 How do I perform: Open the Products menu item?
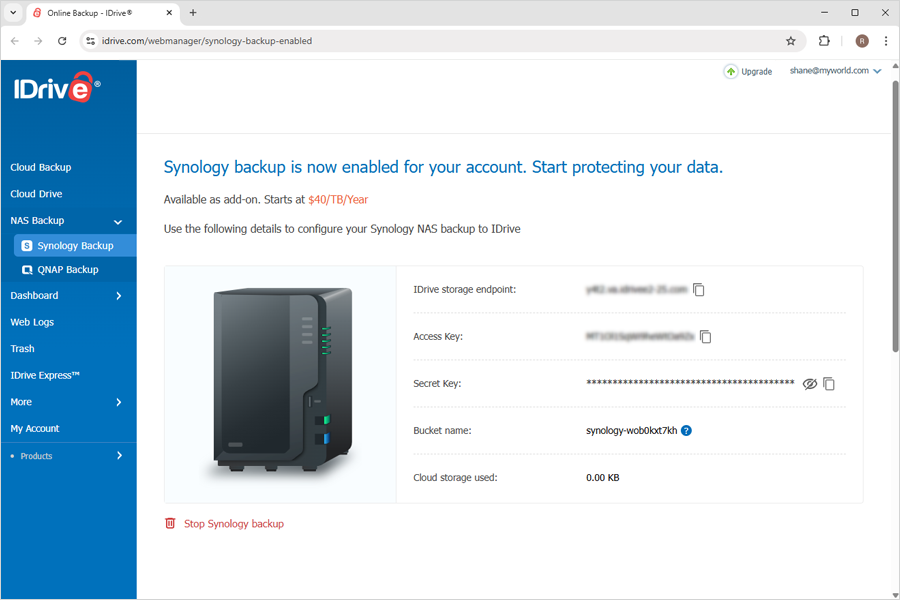tap(36, 456)
